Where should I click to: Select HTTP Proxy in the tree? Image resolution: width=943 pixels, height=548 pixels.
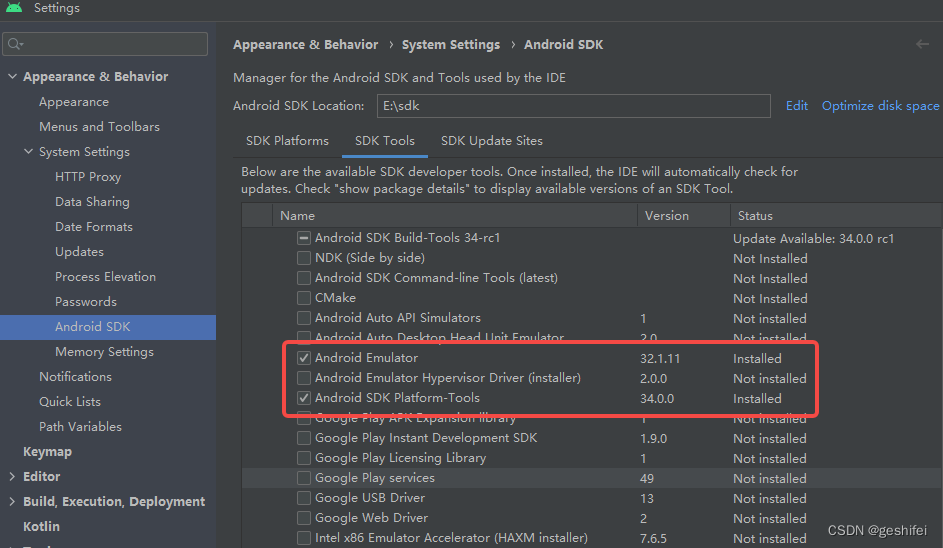point(88,177)
